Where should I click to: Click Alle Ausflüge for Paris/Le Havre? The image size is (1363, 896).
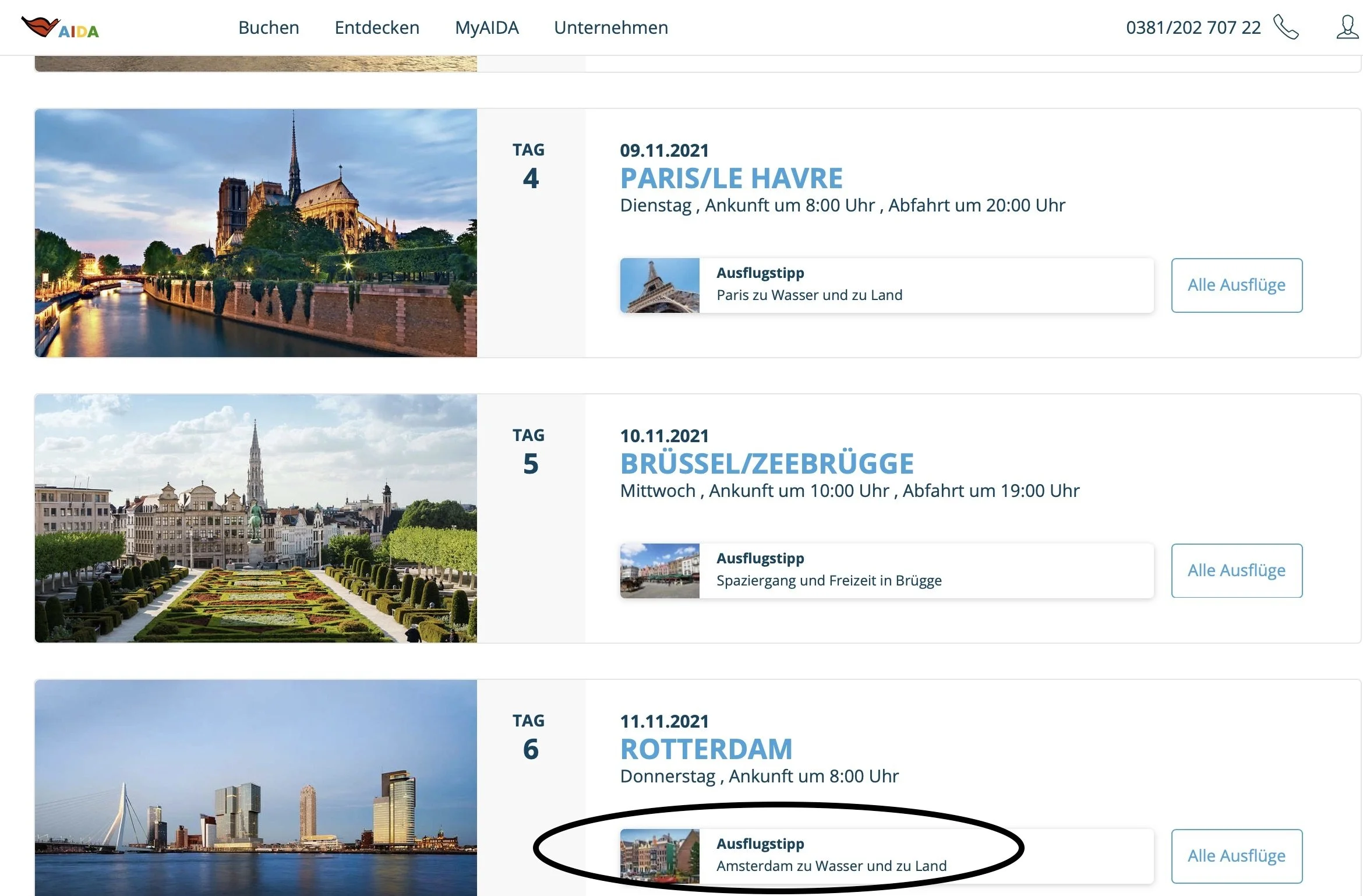(1236, 285)
